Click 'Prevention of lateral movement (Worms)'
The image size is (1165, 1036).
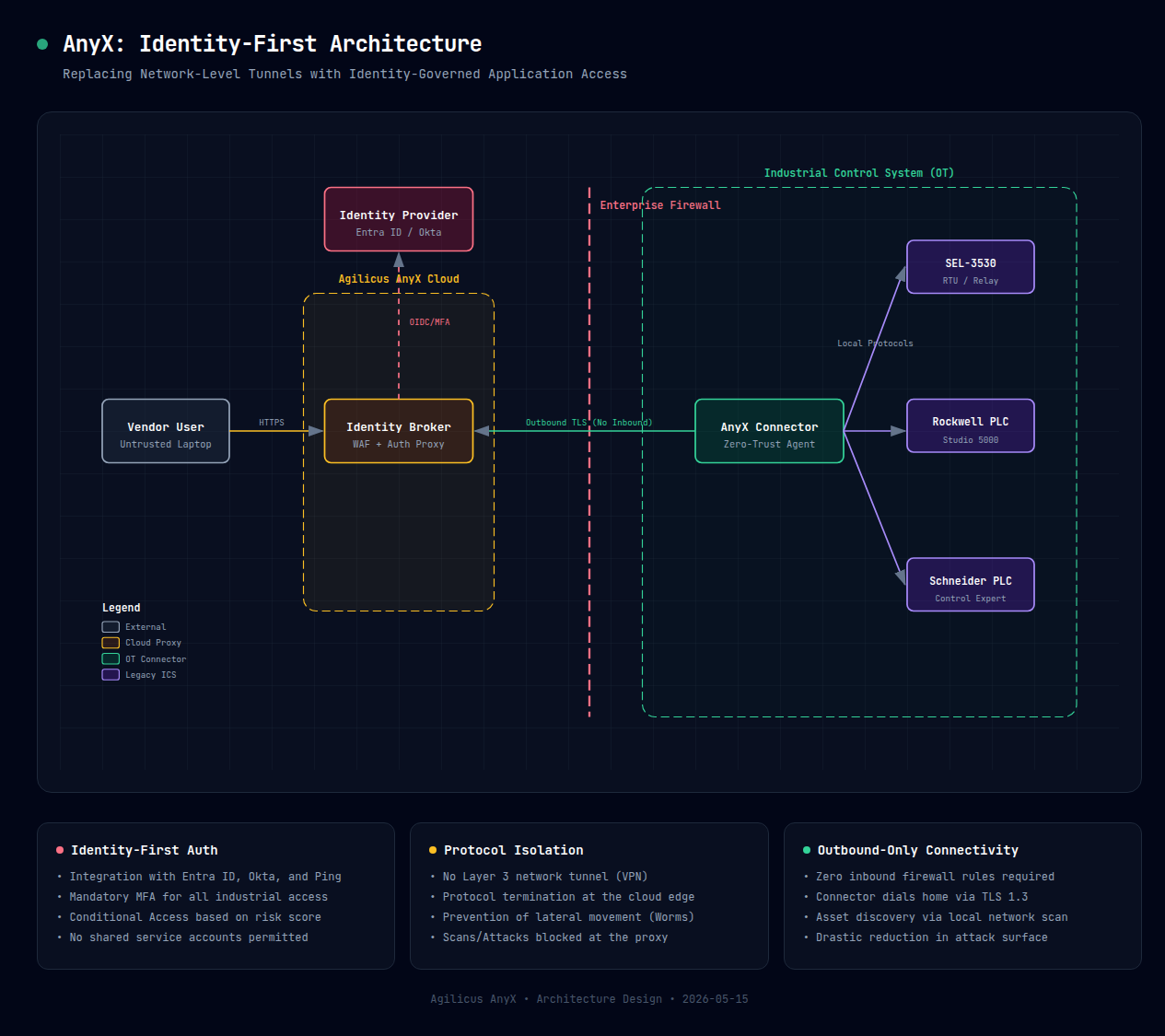[x=569, y=917]
